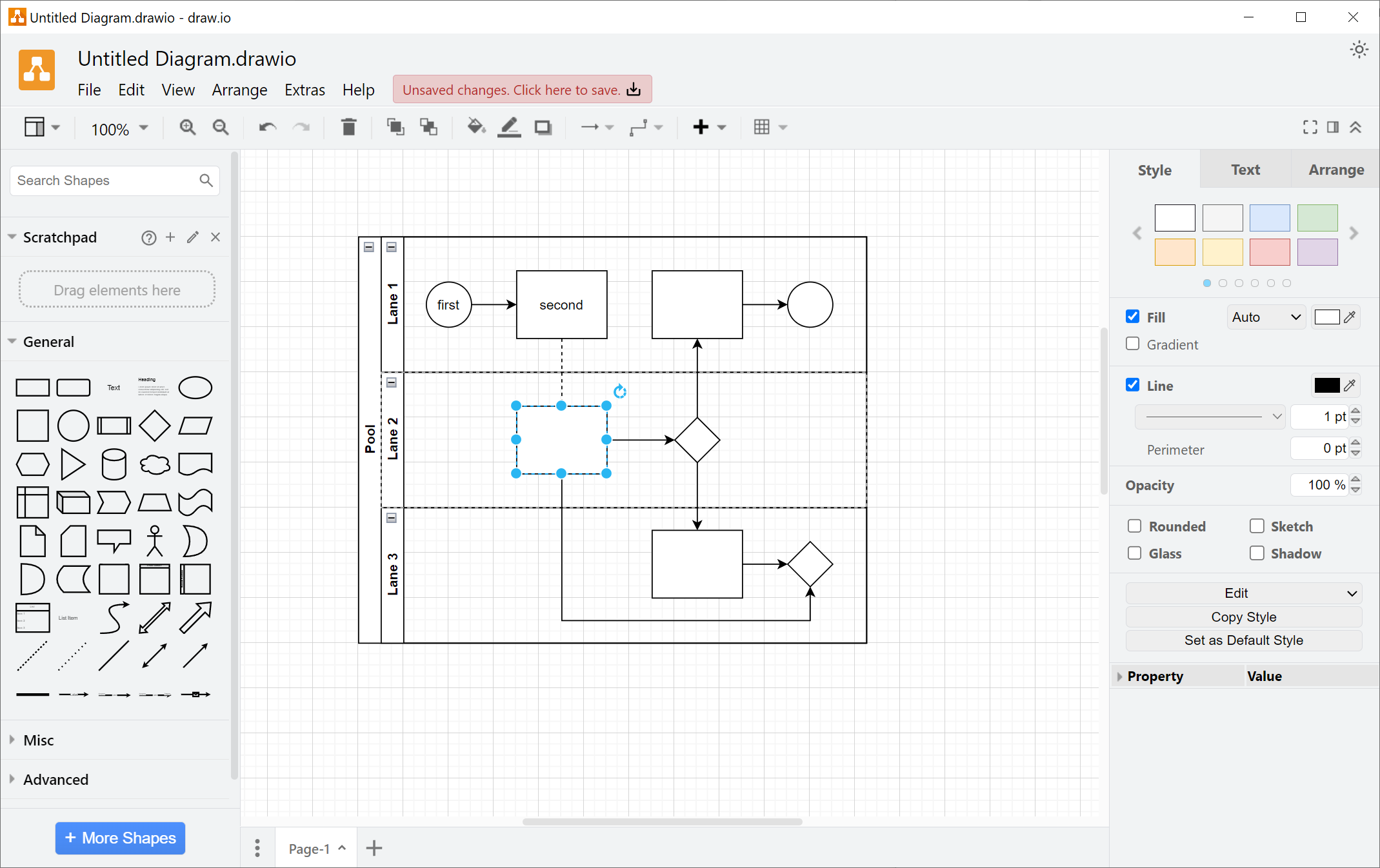The width and height of the screenshot is (1380, 868).
Task: Click the More Shapes button
Action: (120, 838)
